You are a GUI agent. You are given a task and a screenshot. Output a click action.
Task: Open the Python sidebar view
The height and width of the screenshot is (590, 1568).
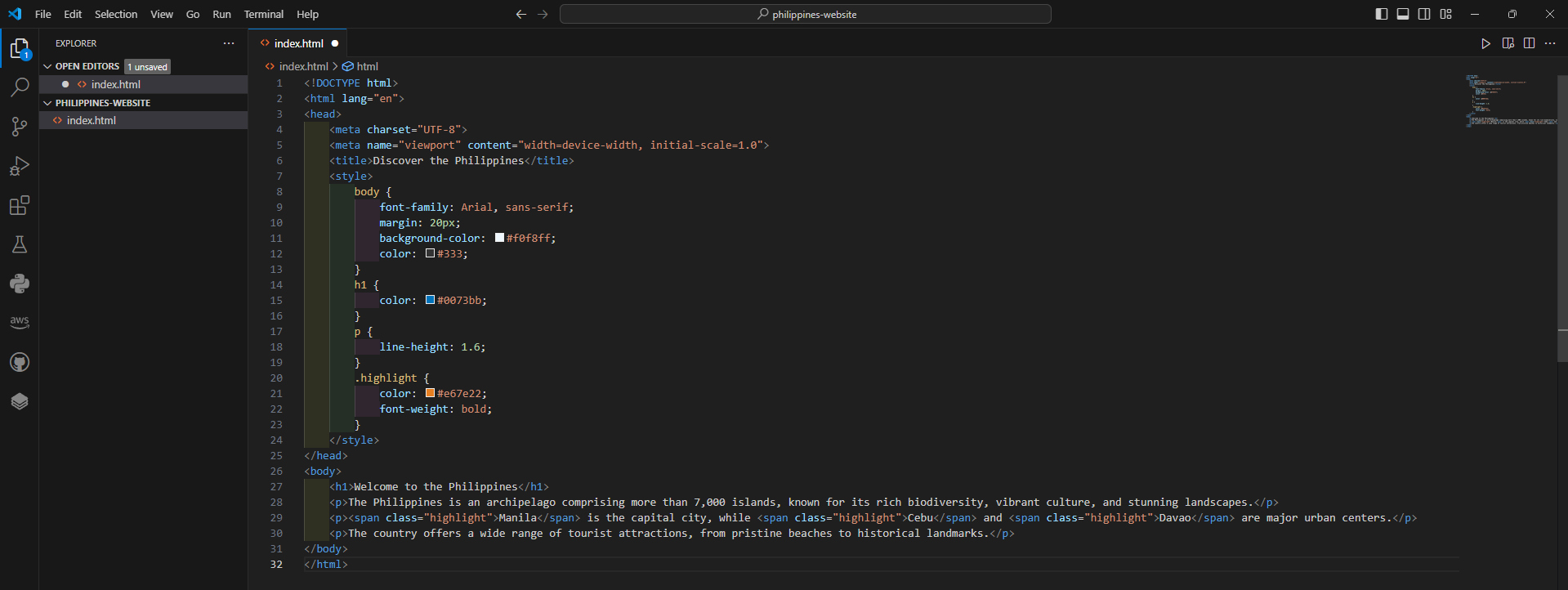click(20, 284)
